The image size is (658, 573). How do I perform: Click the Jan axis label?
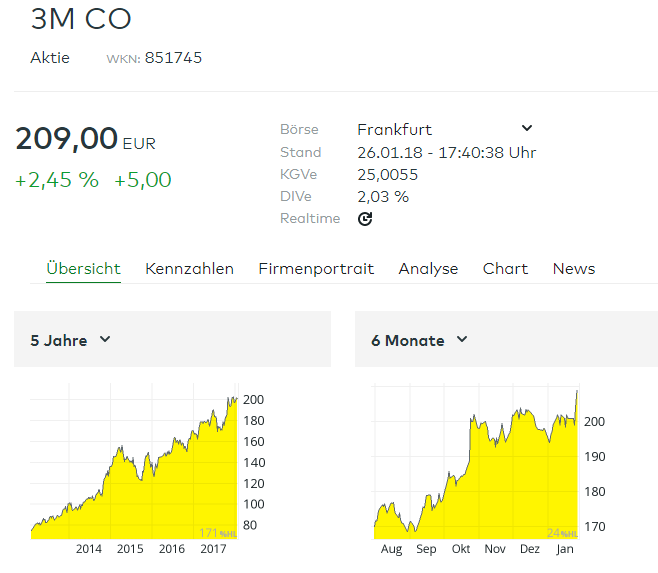(x=564, y=549)
